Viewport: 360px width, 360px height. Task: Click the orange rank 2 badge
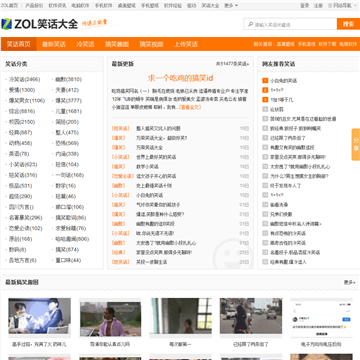coord(265,90)
